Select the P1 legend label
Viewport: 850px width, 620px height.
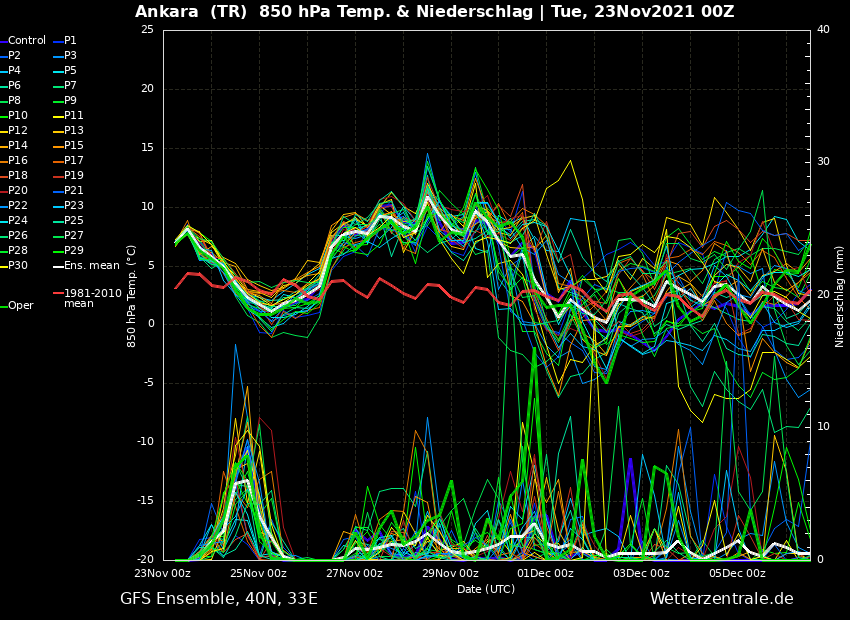70,41
